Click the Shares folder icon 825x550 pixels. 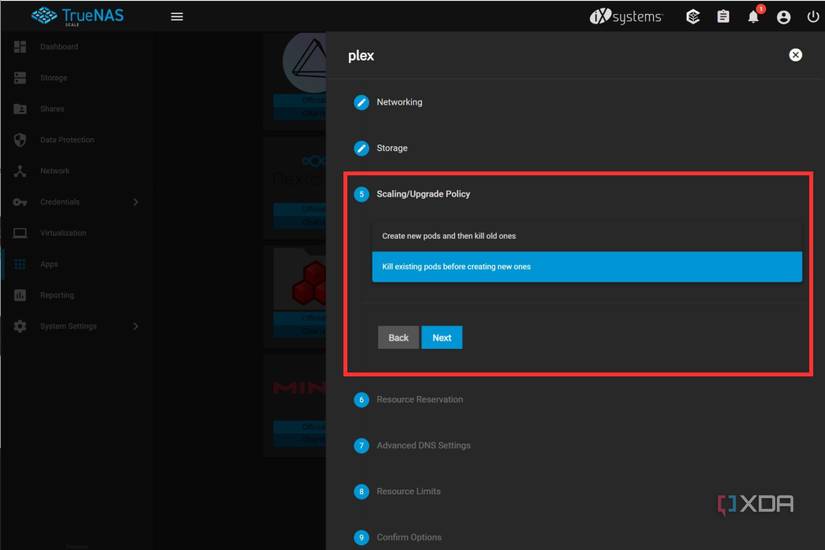click(x=20, y=108)
